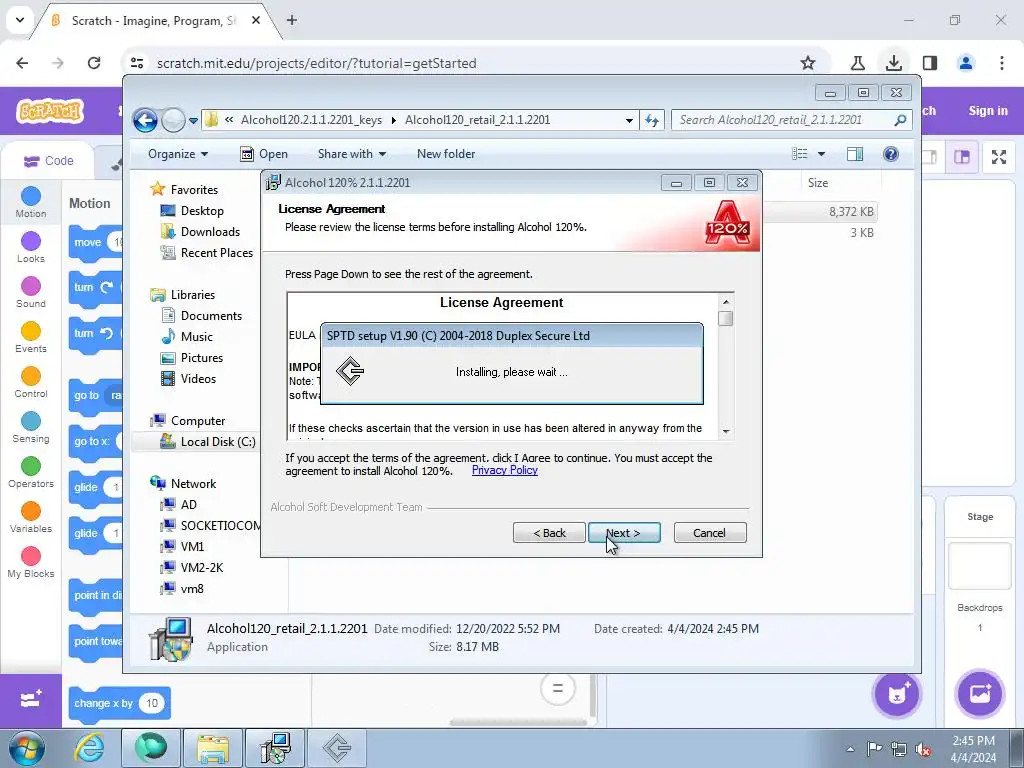Click Alcohol120.2.1.1.2201_keys breadcrumb

click(x=312, y=120)
